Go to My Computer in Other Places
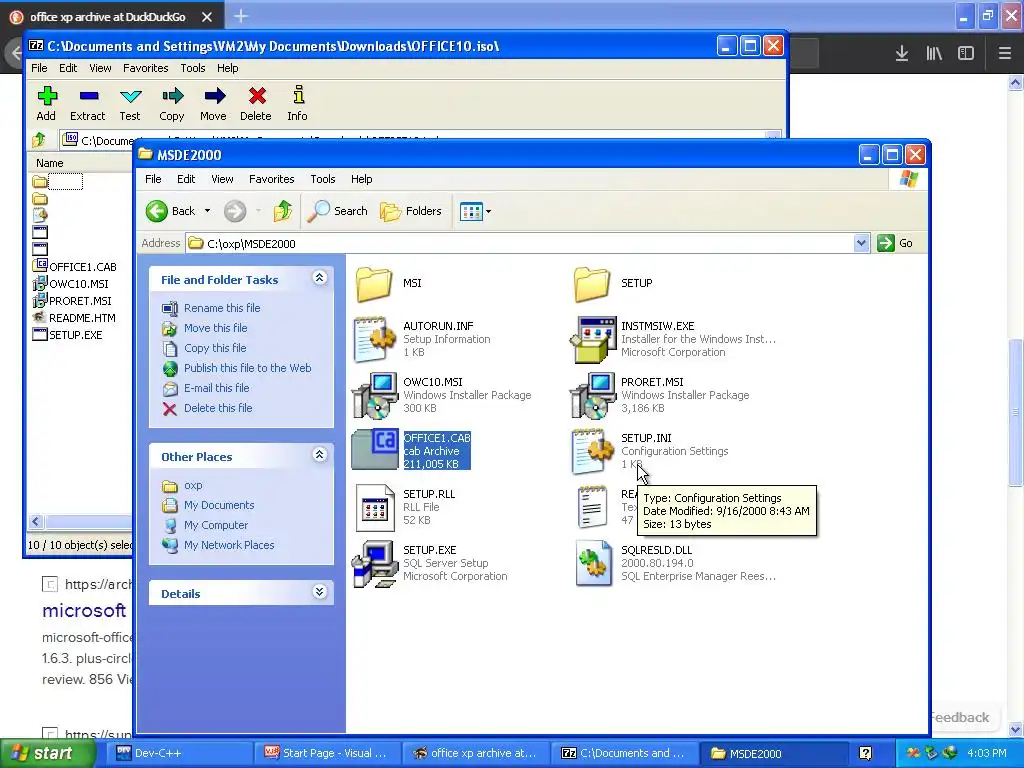The height and width of the screenshot is (768, 1024). pos(216,525)
